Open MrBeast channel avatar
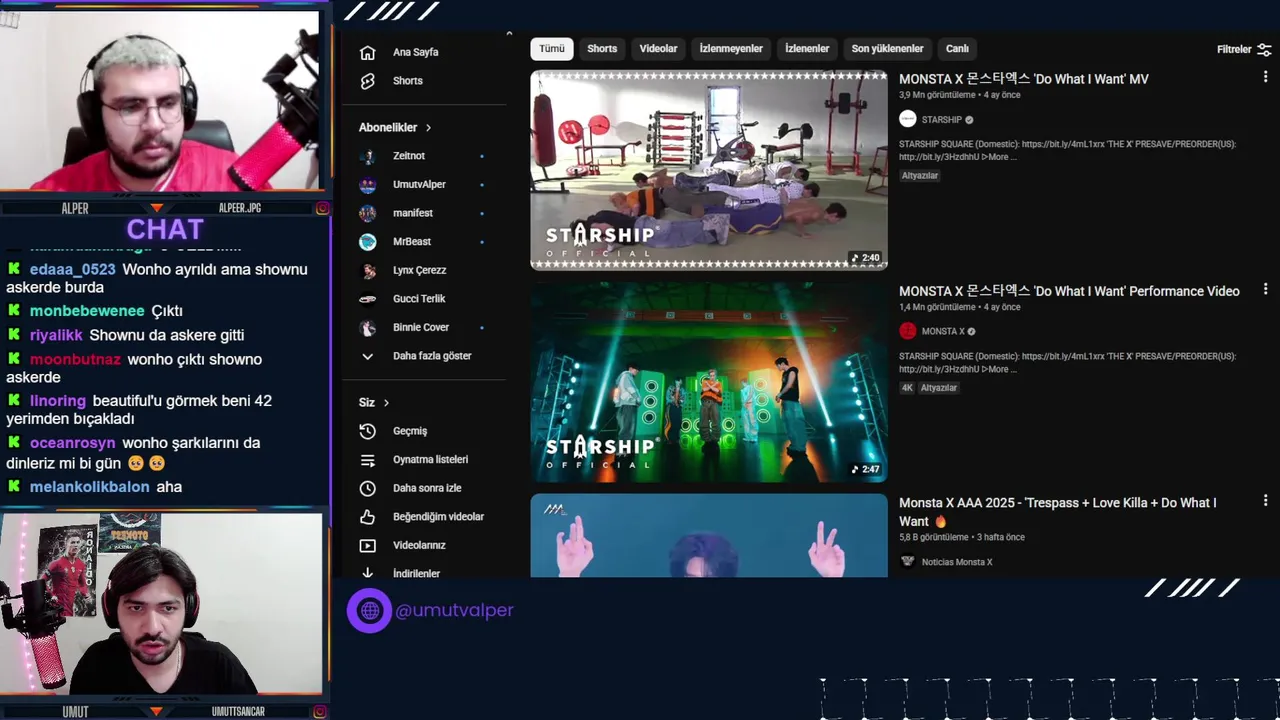Screen dimensions: 1280x720 [368, 242]
